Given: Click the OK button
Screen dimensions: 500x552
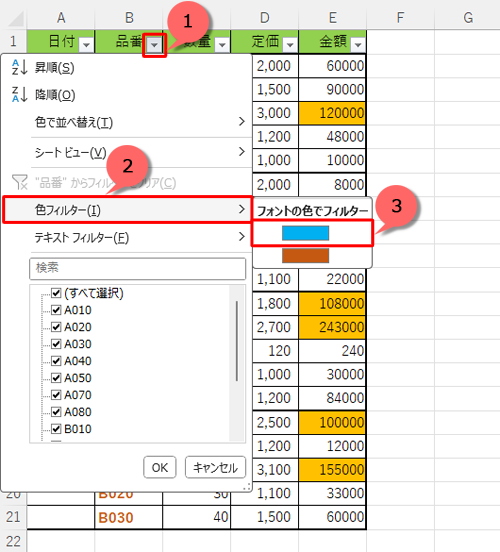Looking at the screenshot, I should [x=160, y=468].
